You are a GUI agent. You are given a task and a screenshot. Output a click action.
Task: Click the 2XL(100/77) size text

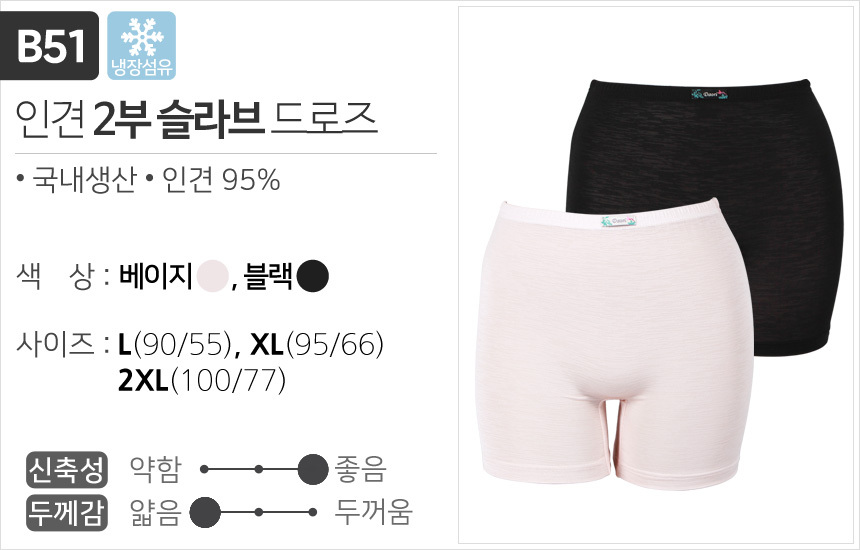click(x=202, y=380)
